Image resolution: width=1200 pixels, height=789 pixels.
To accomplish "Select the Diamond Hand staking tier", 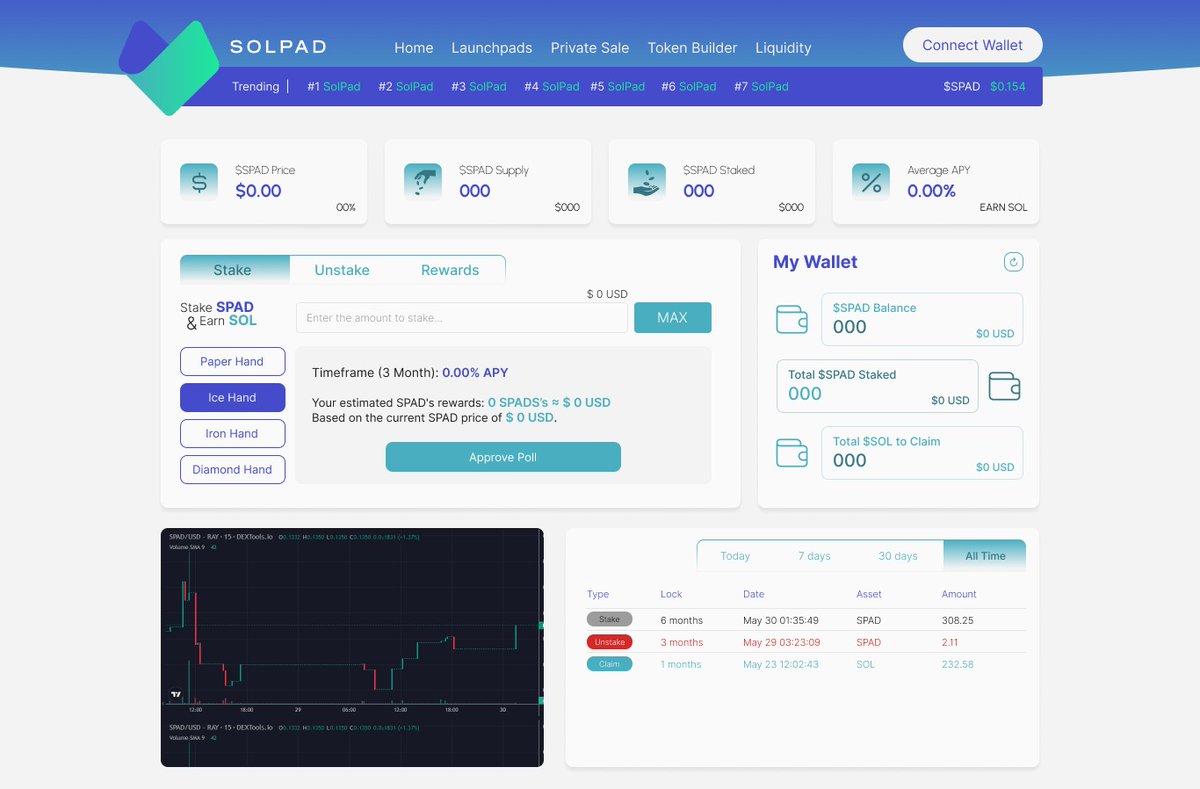I will point(232,469).
